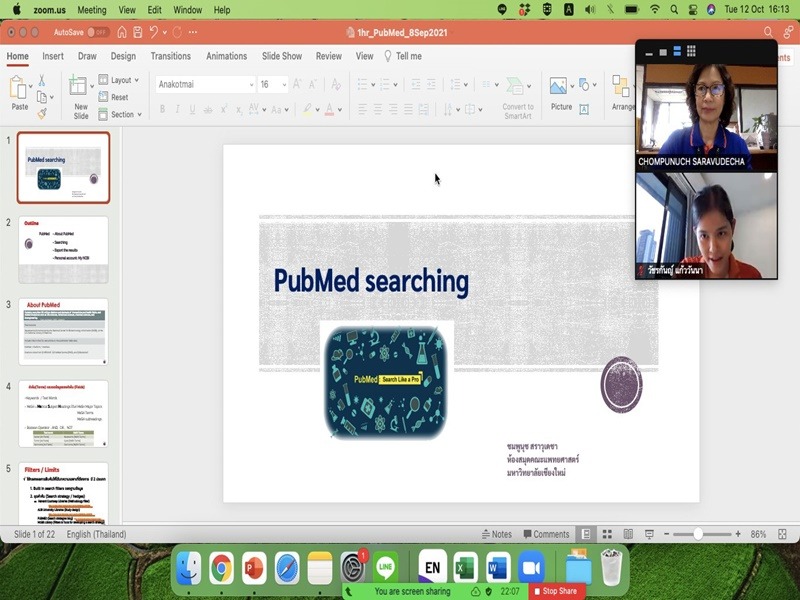The image size is (800, 600).
Task: Click the Stop Share button
Action: 554,591
